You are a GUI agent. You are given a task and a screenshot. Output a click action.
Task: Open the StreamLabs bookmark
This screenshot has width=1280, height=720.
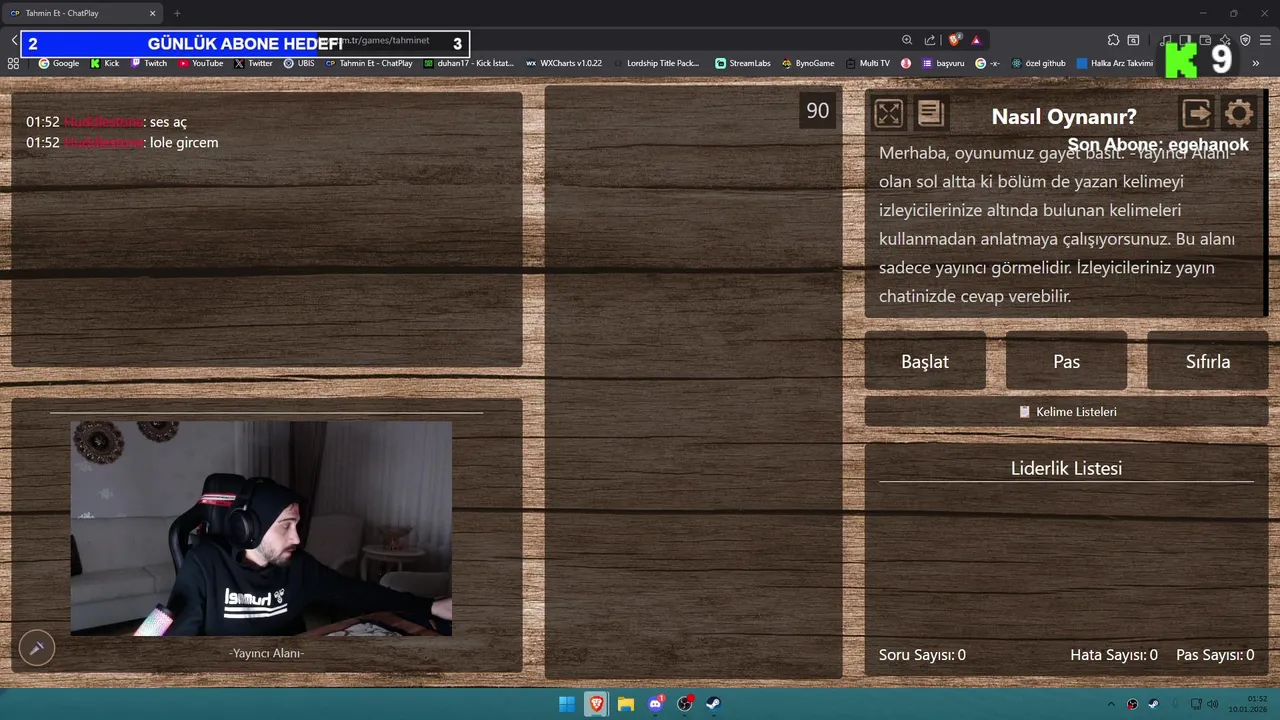tap(742, 63)
